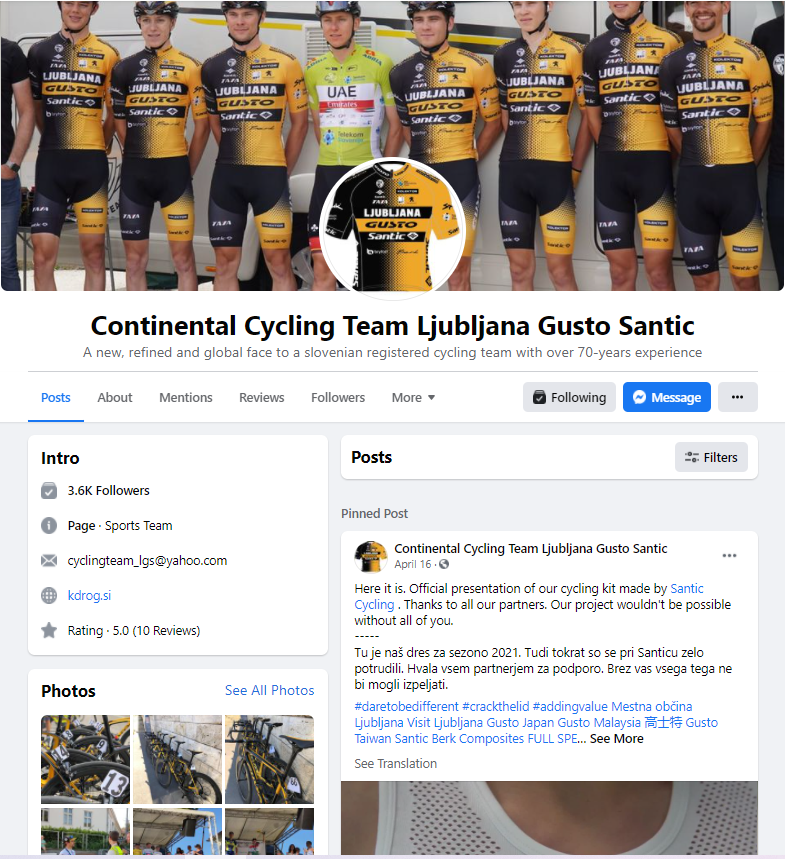785x859 pixels.
Task: Expand the post text with See More
Action: click(x=616, y=738)
